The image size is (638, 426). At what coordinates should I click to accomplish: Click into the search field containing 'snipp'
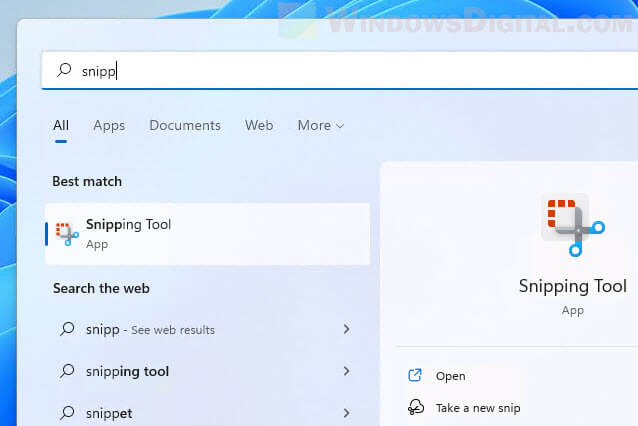pos(340,71)
